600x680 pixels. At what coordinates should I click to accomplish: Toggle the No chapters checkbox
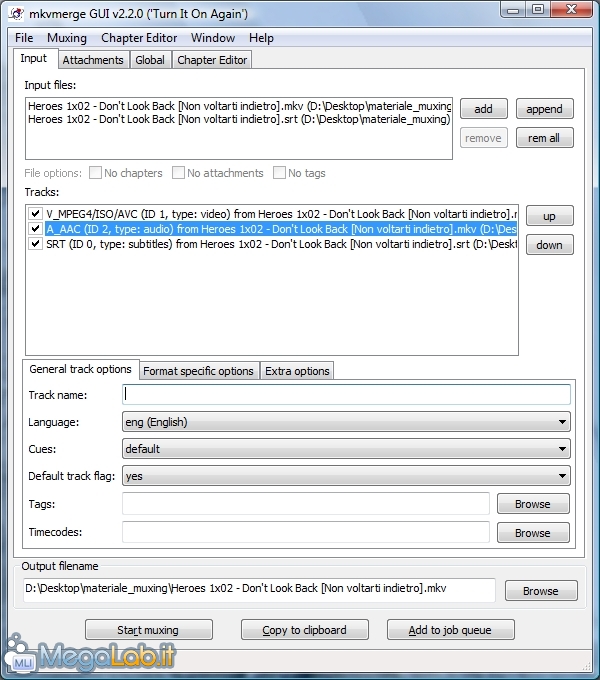click(x=95, y=173)
